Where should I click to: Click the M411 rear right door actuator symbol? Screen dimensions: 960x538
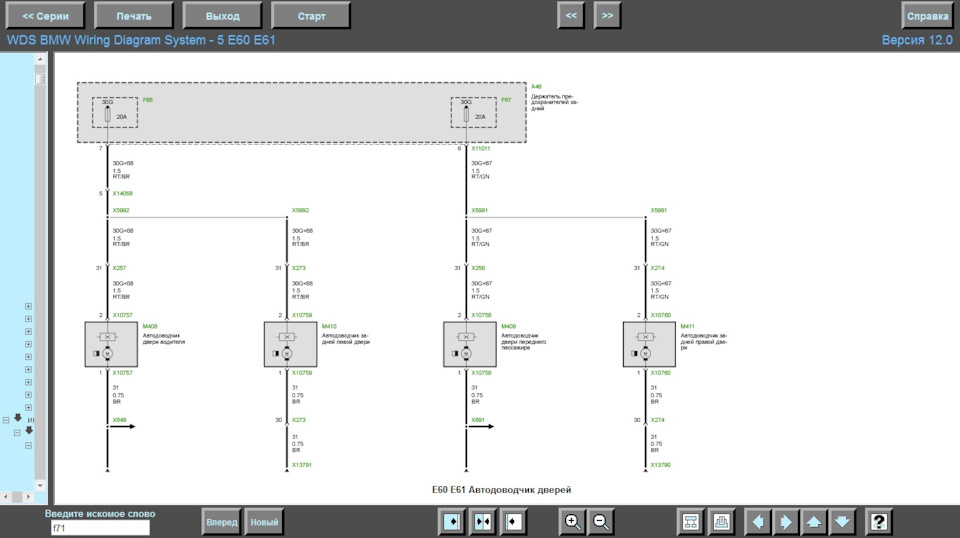[649, 345]
